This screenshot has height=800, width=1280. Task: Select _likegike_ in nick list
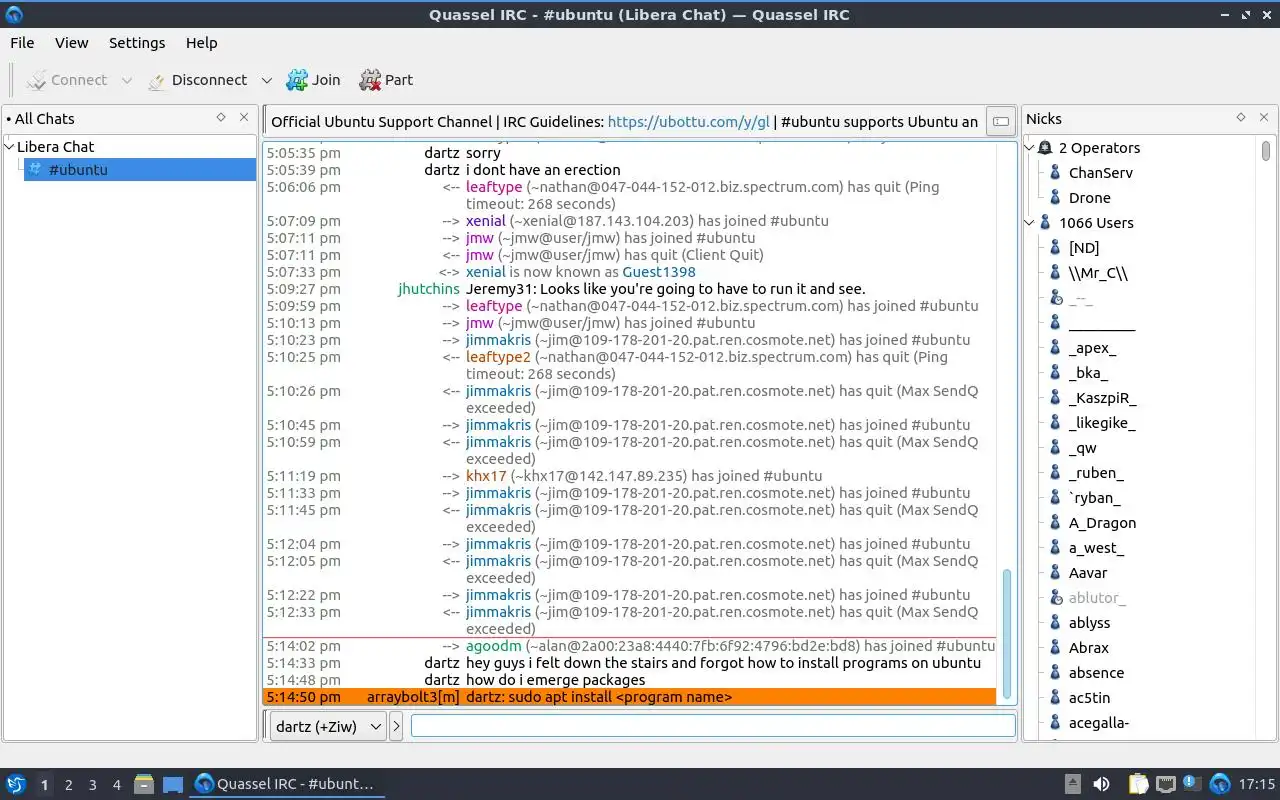1102,423
